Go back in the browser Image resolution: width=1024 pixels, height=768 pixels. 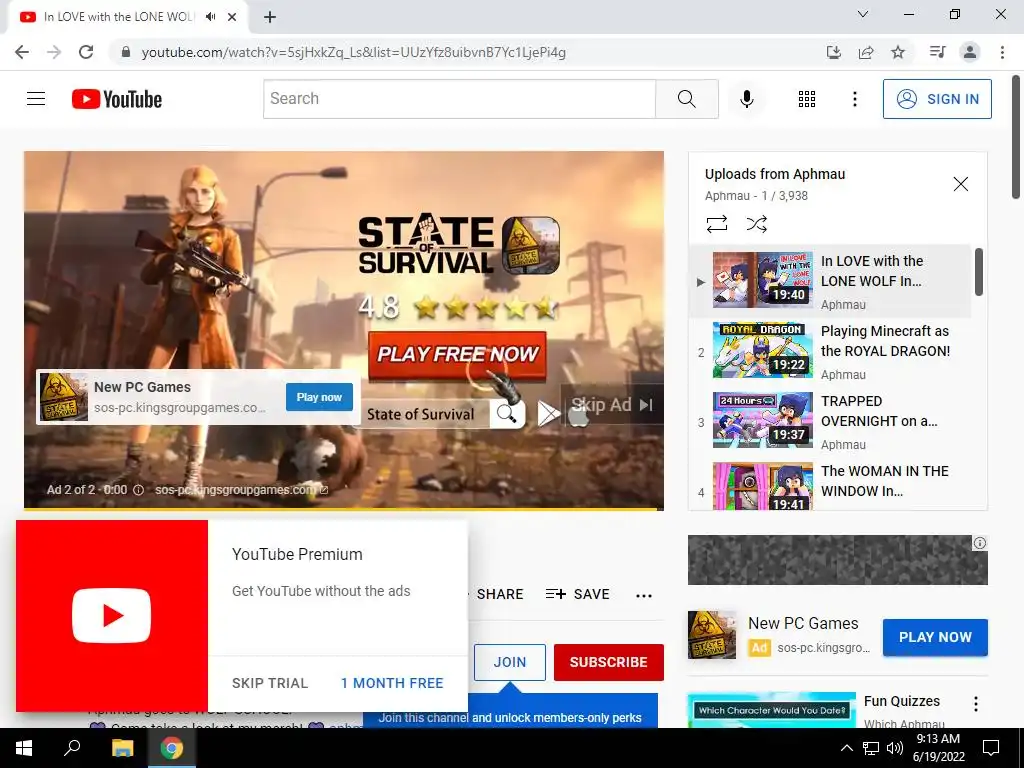22,52
